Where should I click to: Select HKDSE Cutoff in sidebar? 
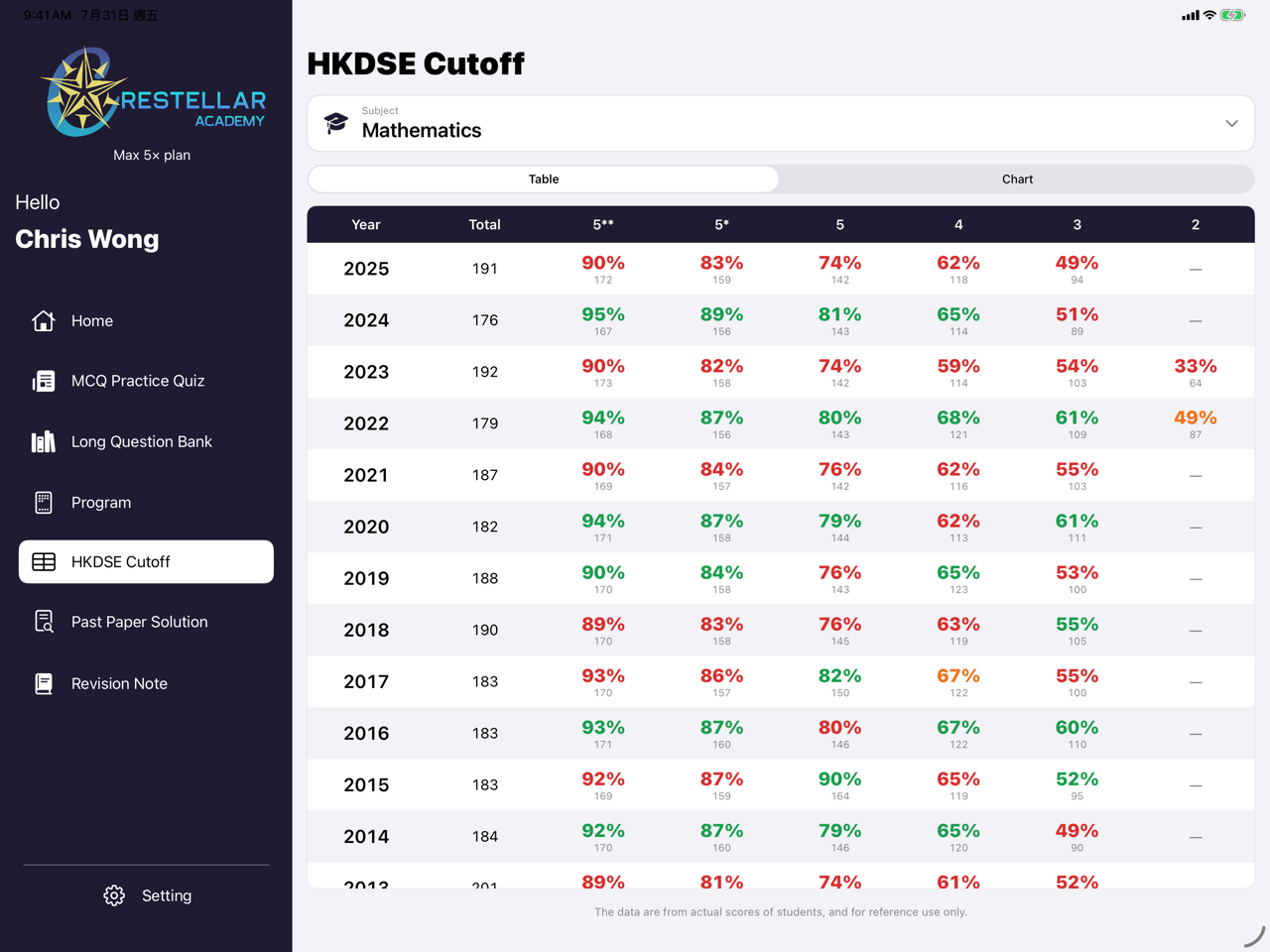(146, 561)
